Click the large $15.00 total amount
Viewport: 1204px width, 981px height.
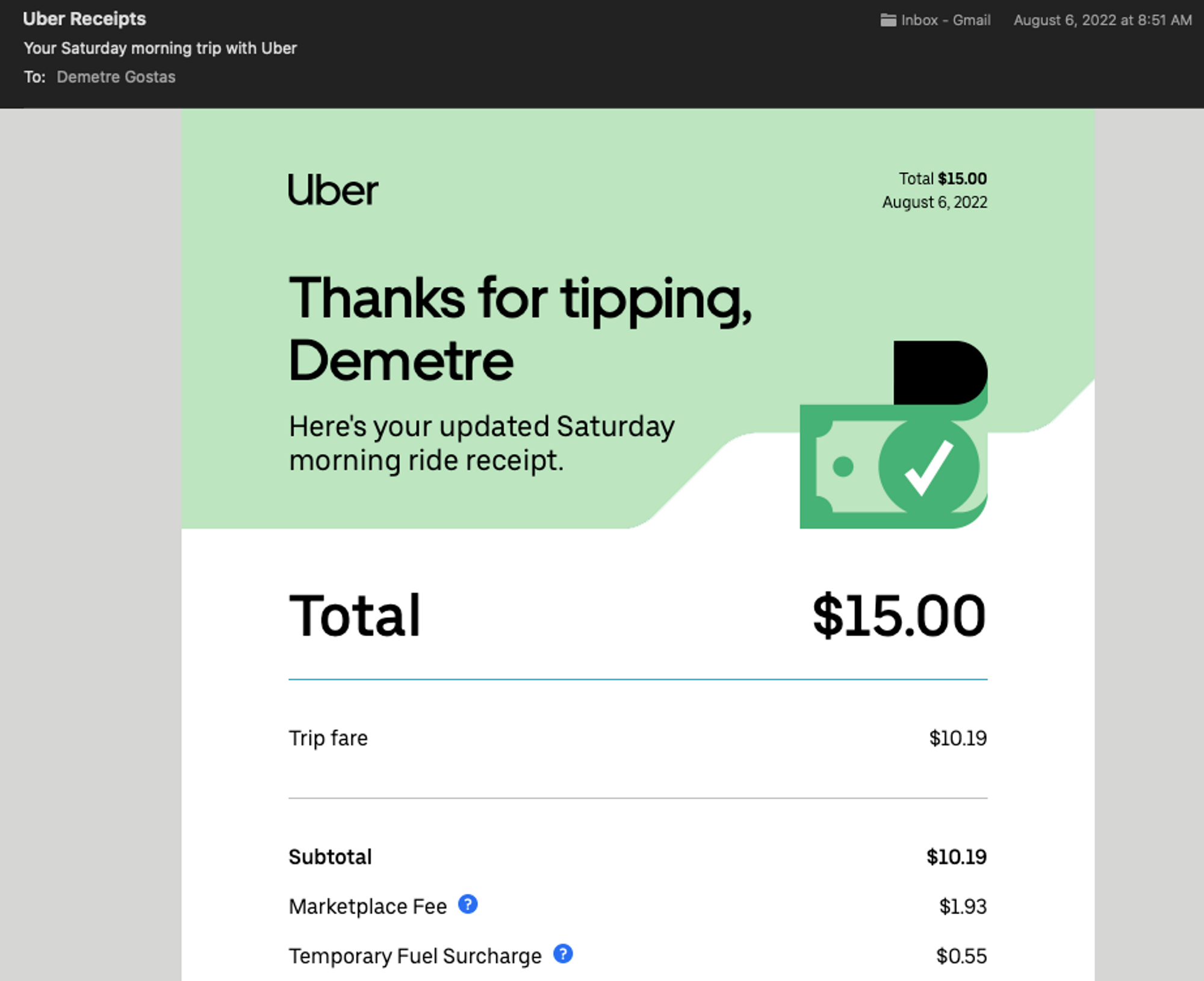(899, 615)
